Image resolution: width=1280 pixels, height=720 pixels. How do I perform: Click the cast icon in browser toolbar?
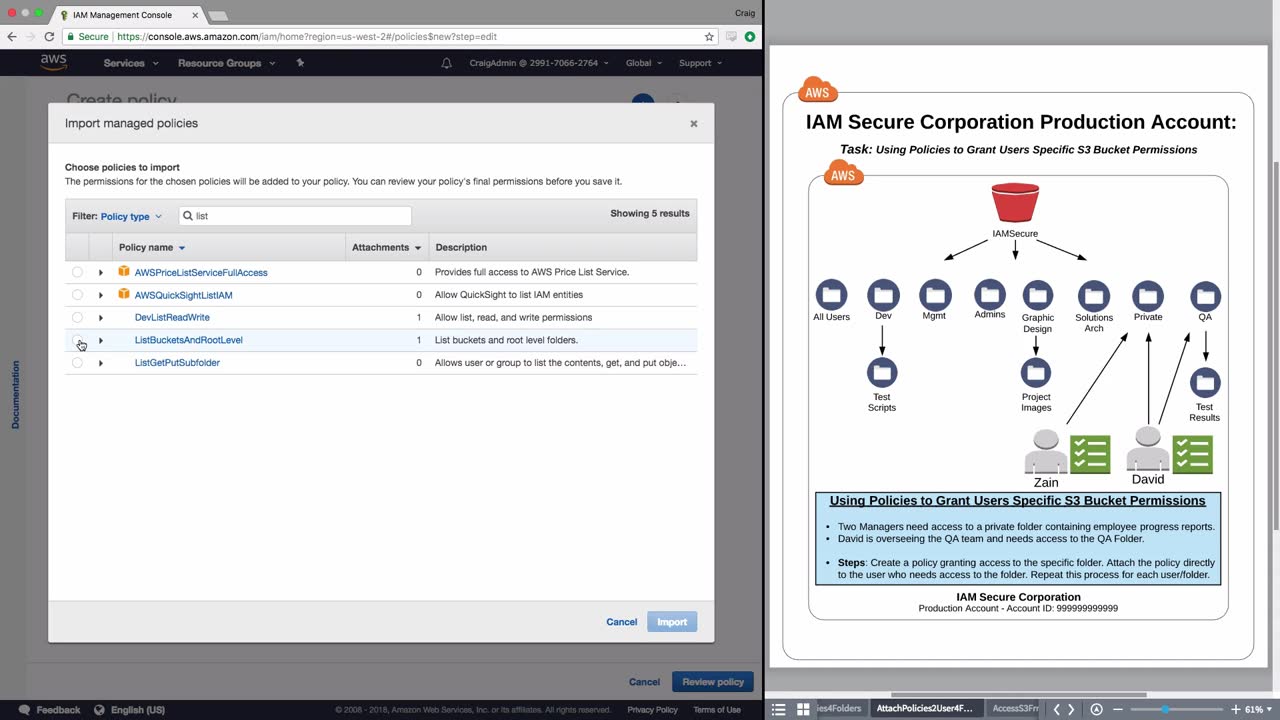click(731, 36)
